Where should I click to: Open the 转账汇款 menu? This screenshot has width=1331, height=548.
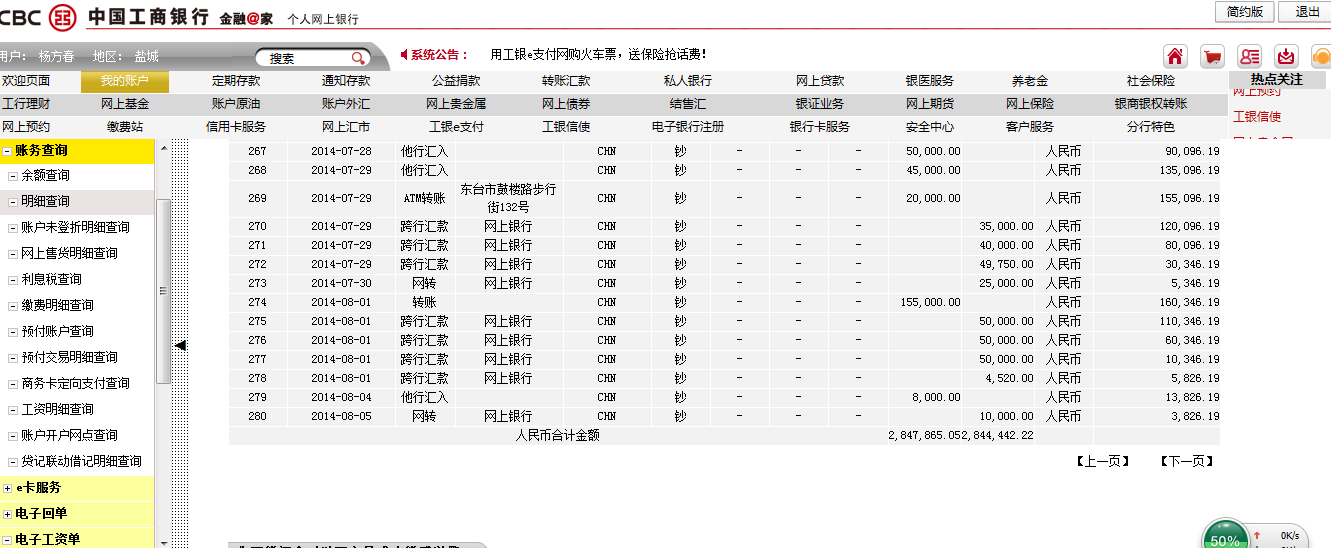pyautogui.click(x=566, y=81)
